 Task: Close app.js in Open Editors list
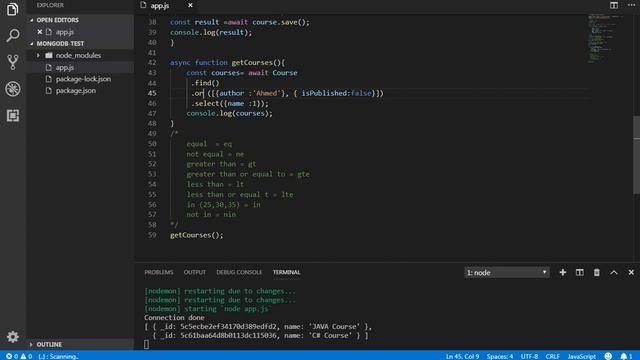(40, 31)
